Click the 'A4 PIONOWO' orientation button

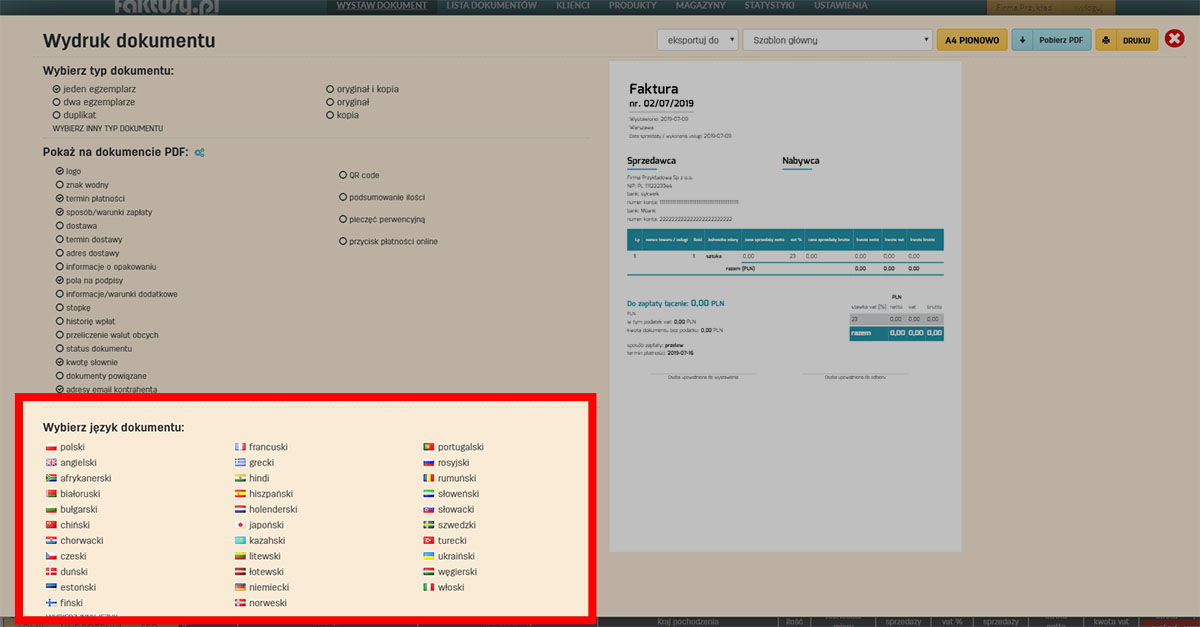pos(972,40)
